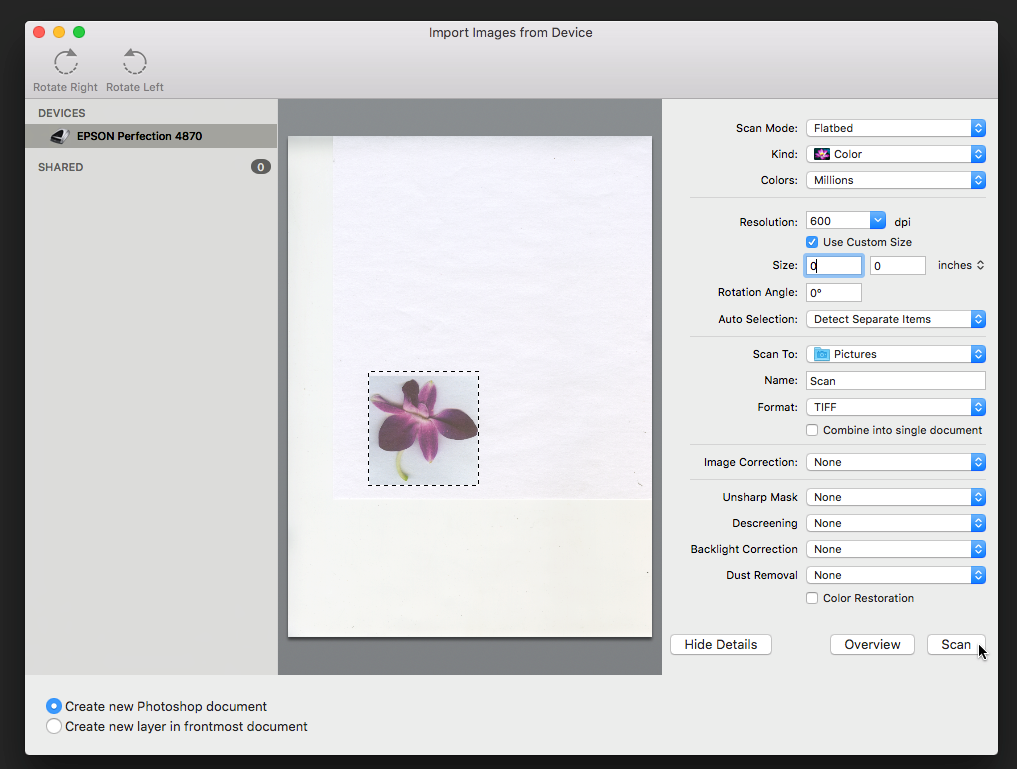The image size is (1017, 769).
Task: Click the Name text field
Action: (x=895, y=381)
